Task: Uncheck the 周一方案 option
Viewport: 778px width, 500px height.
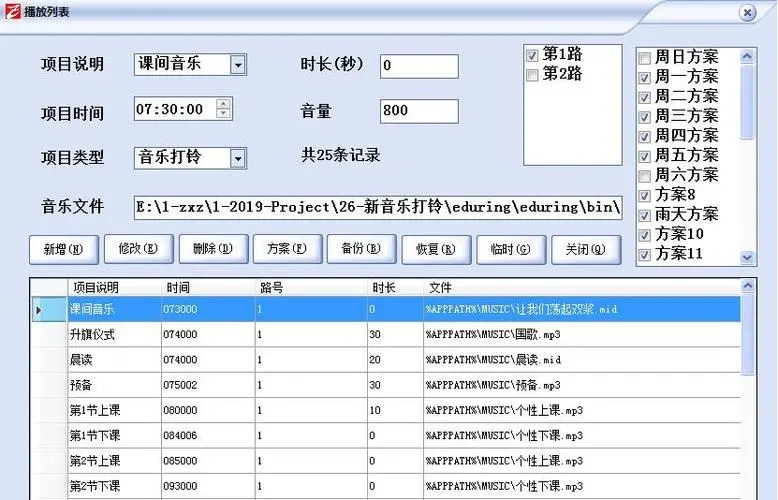Action: 645,78
